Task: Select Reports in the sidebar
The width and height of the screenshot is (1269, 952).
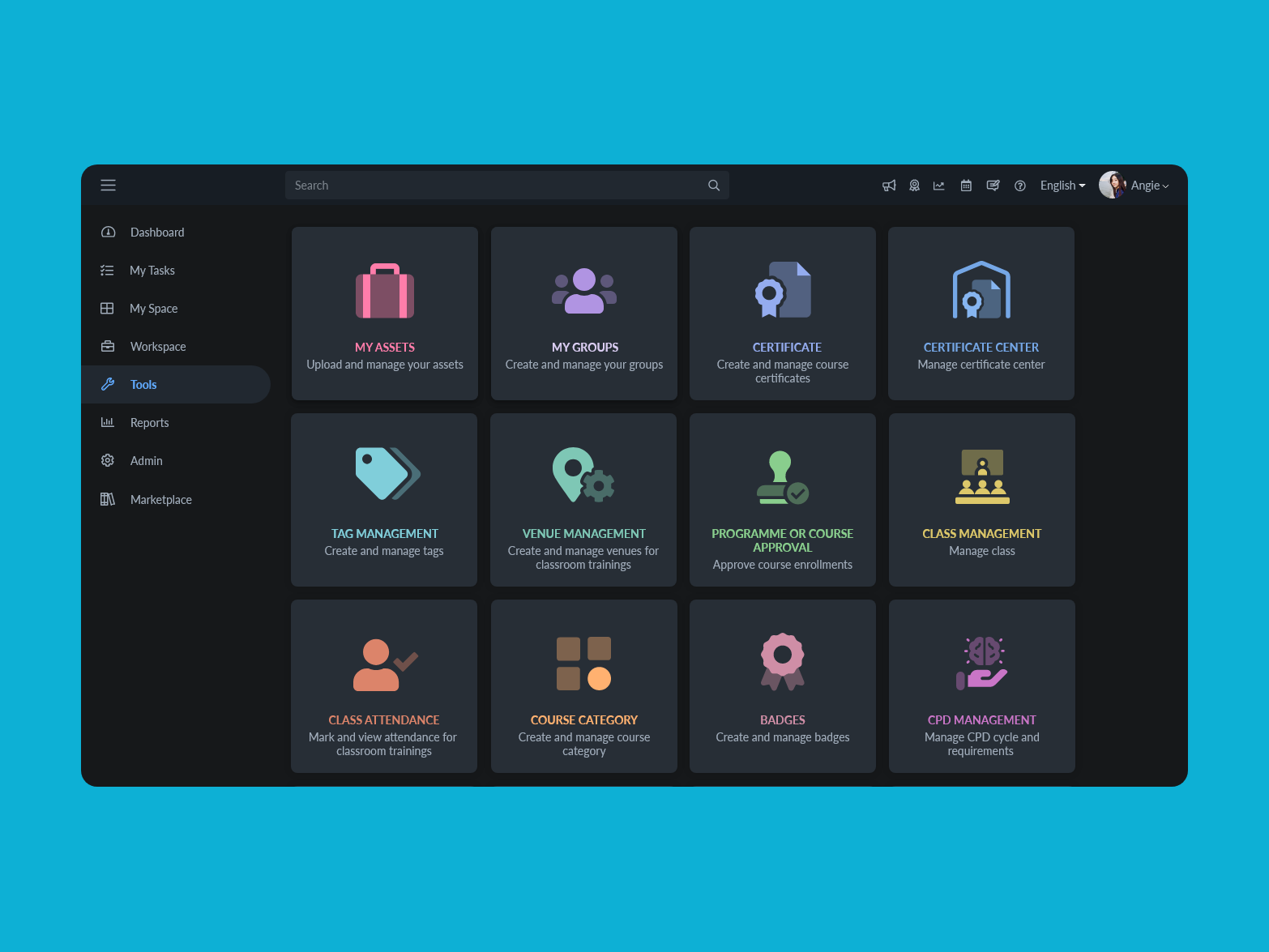Action: point(150,423)
